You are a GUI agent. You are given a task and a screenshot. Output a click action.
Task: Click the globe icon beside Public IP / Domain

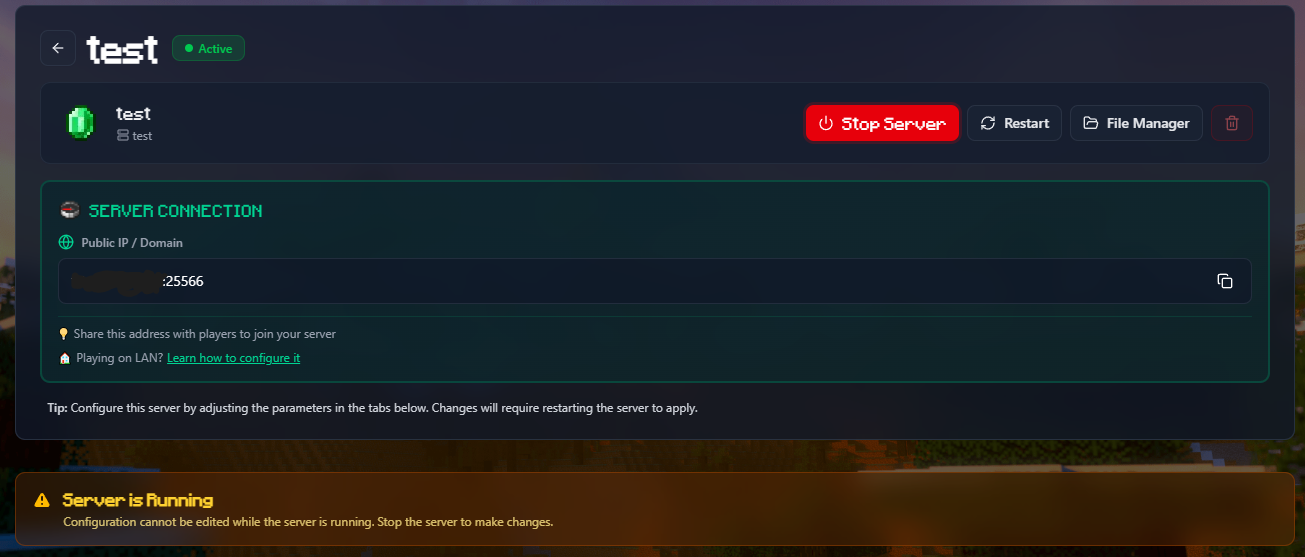point(66,242)
